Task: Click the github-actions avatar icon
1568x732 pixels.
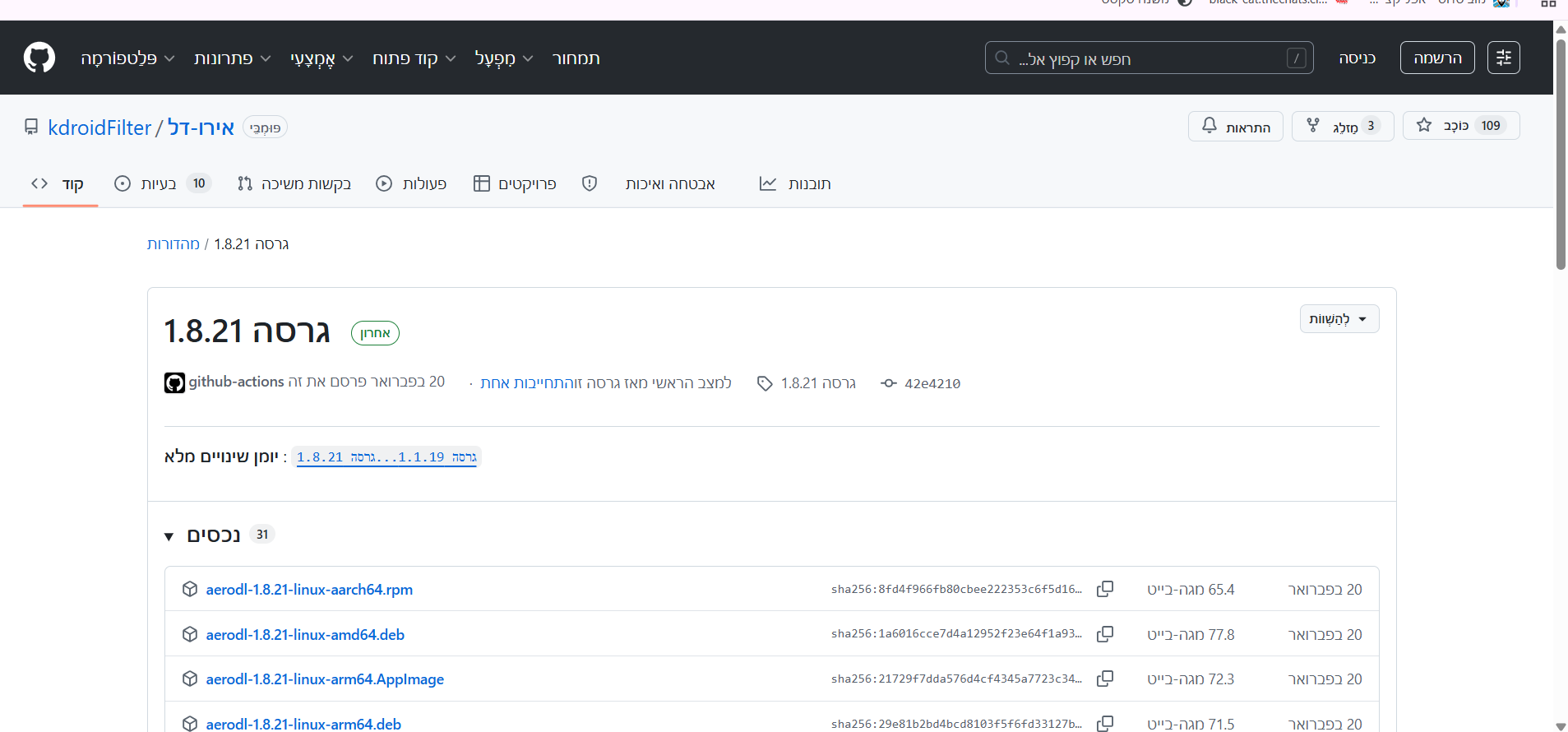Action: pos(174,382)
